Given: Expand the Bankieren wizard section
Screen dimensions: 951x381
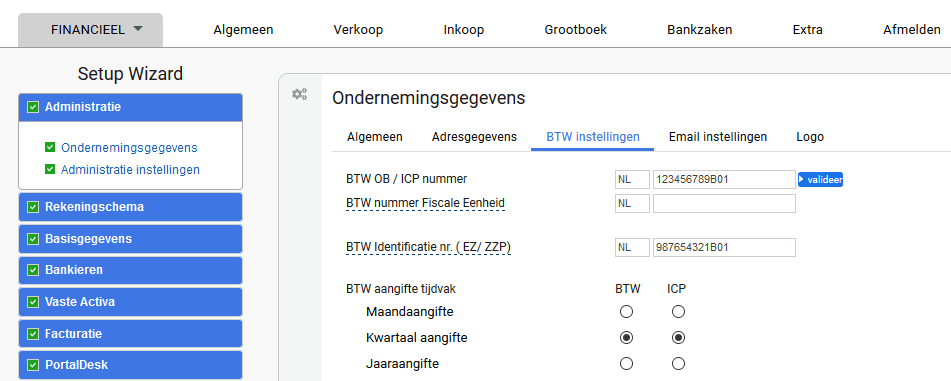Looking at the screenshot, I should click(130, 270).
